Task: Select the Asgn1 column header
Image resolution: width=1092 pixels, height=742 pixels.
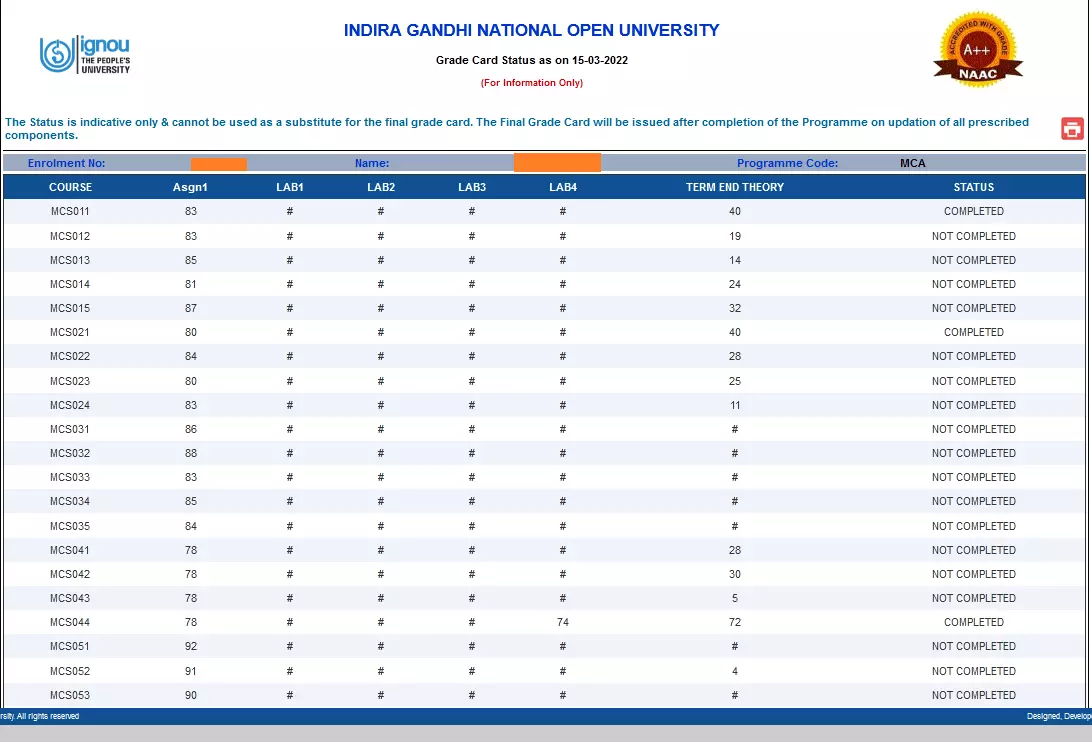Action: point(190,187)
